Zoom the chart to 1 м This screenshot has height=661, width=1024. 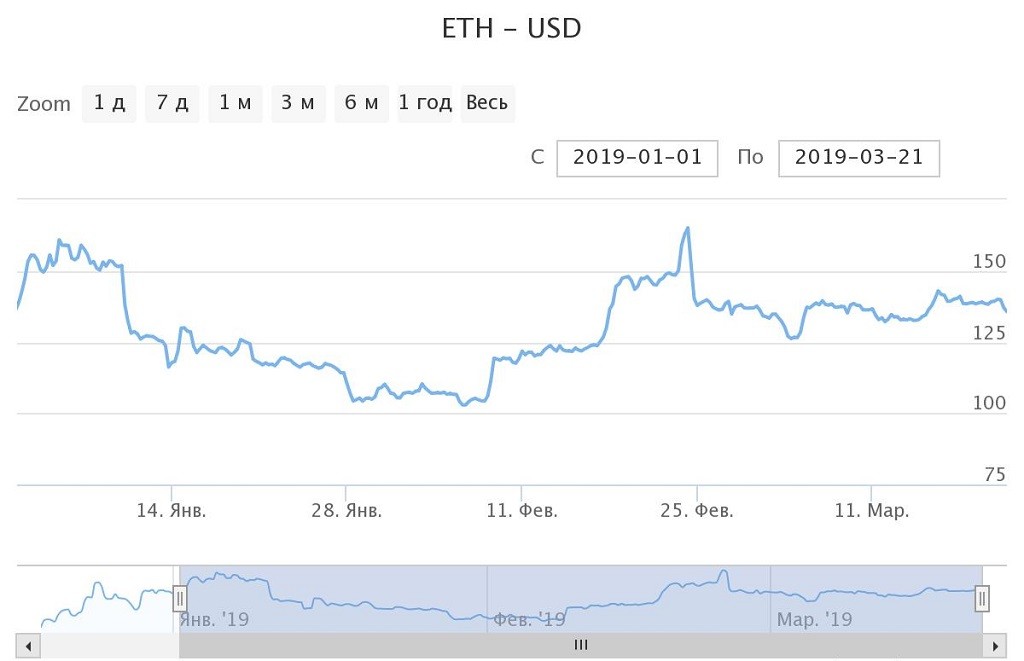[x=235, y=103]
